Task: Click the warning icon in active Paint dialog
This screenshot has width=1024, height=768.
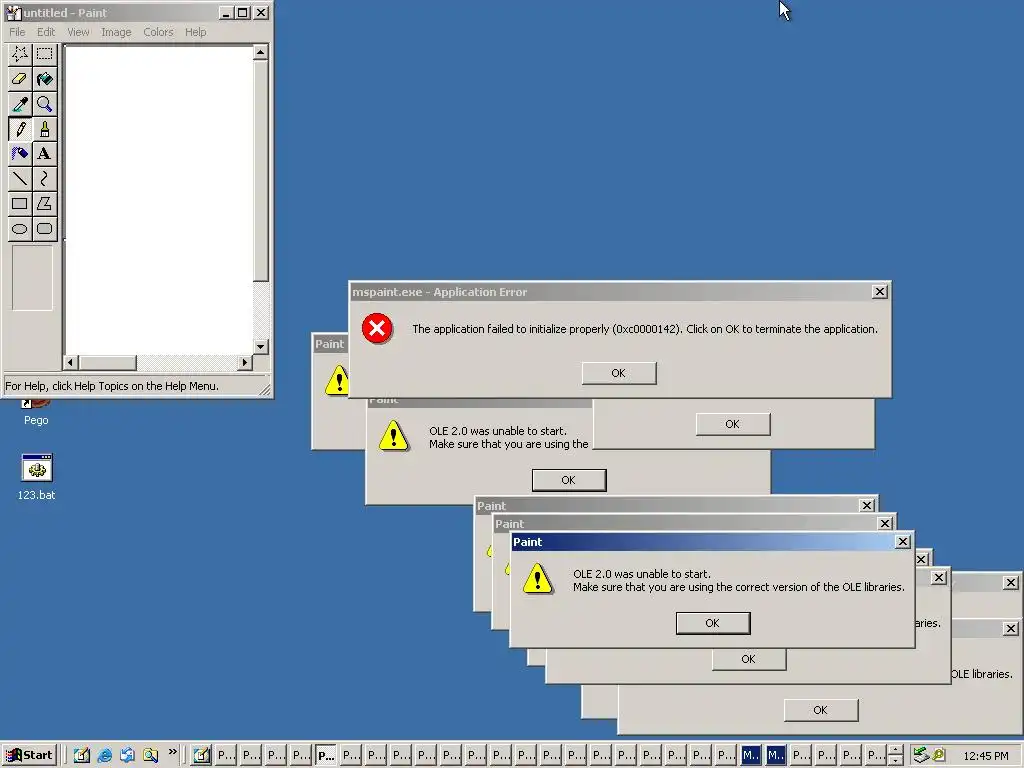Action: 537,579
